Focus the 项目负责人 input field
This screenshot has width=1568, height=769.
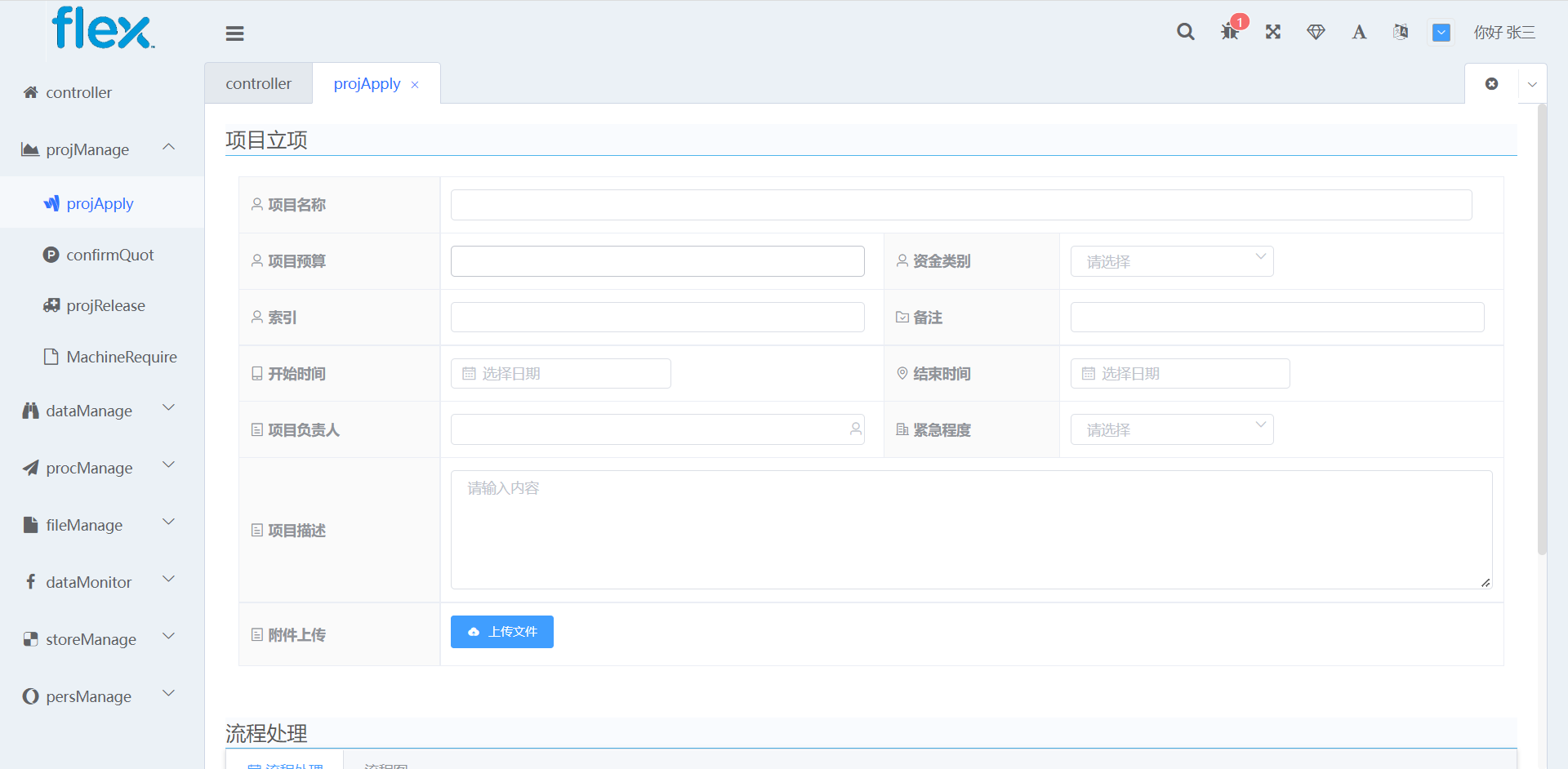(657, 429)
